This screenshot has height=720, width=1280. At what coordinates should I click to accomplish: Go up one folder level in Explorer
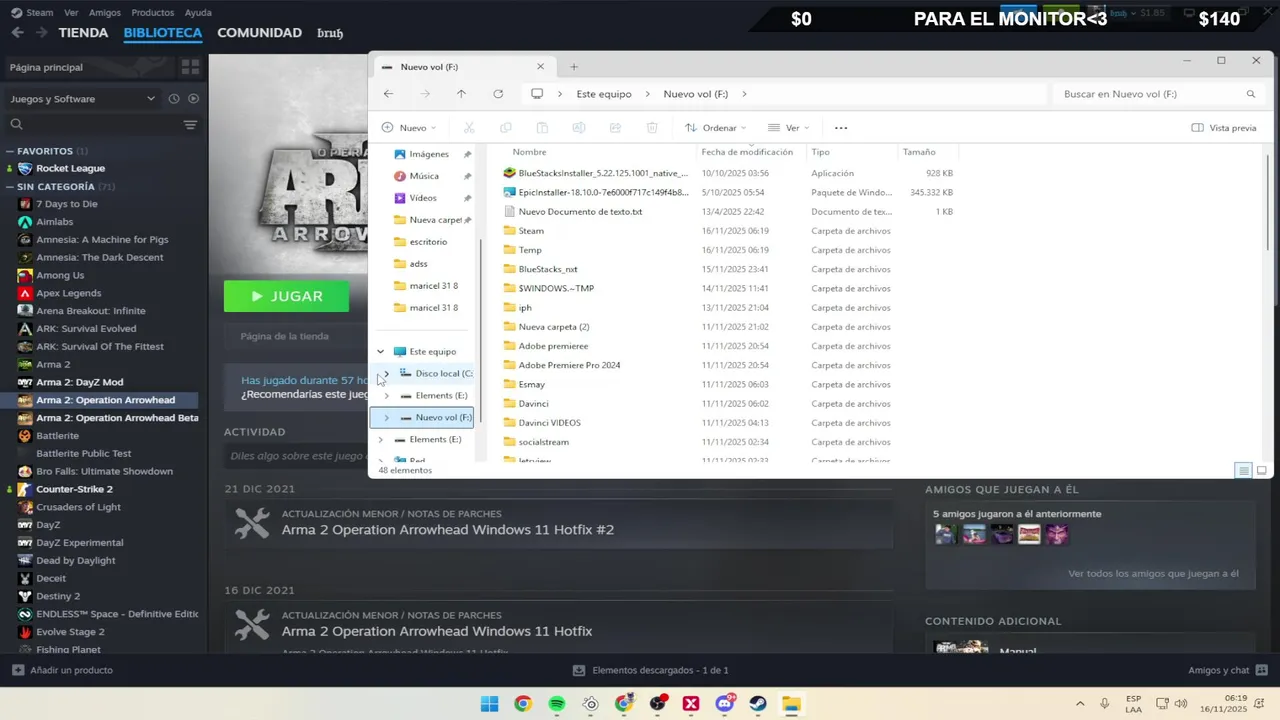click(x=461, y=94)
